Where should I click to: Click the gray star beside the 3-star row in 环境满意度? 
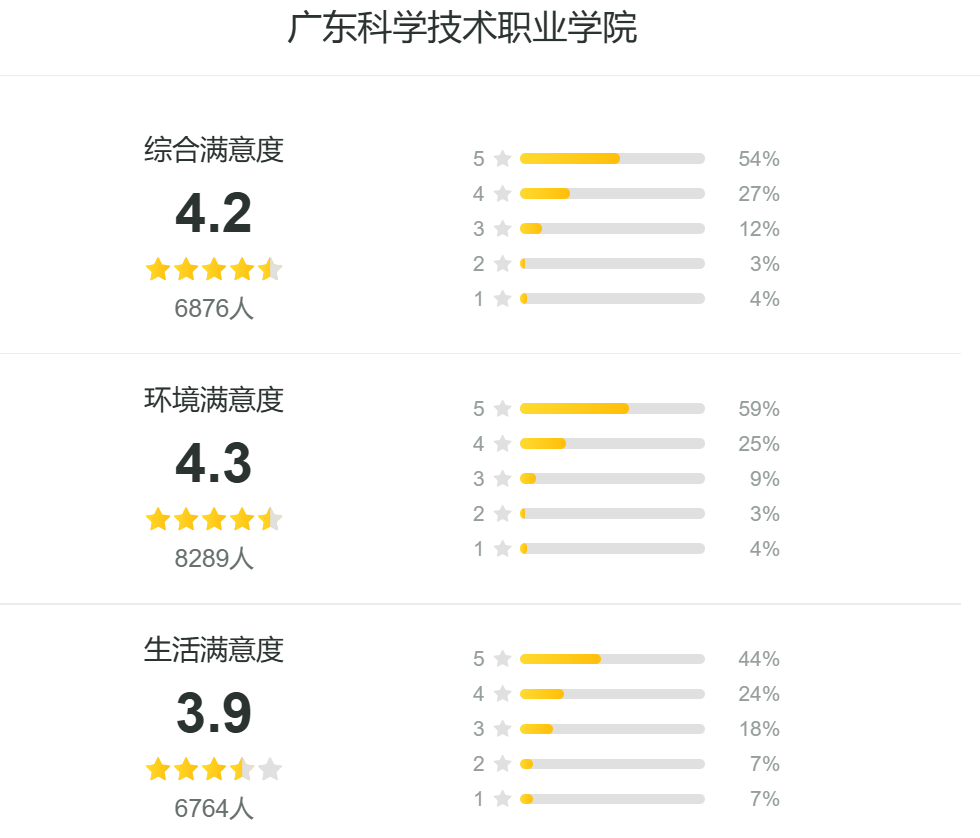502,479
